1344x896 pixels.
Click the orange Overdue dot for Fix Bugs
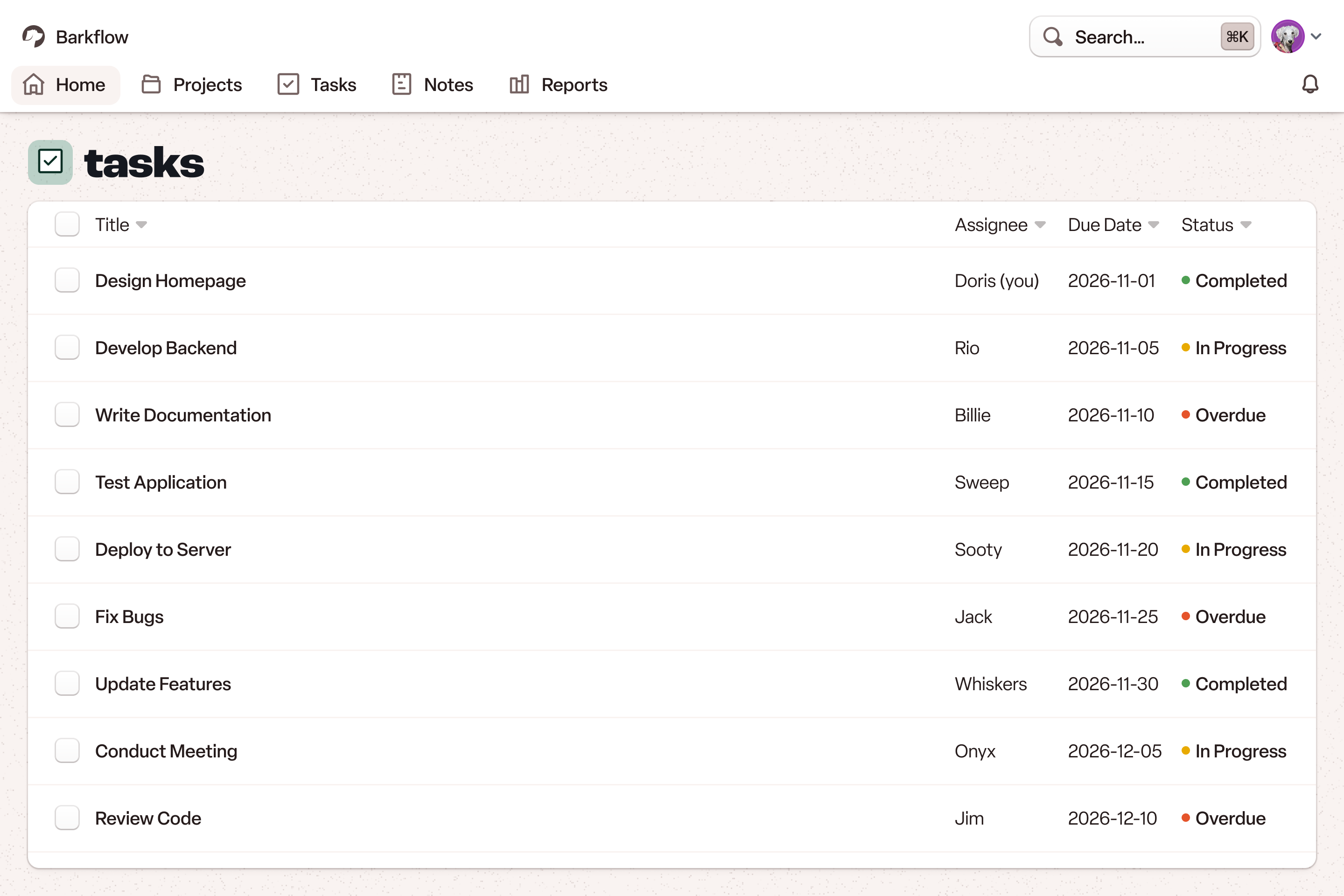[x=1186, y=616]
